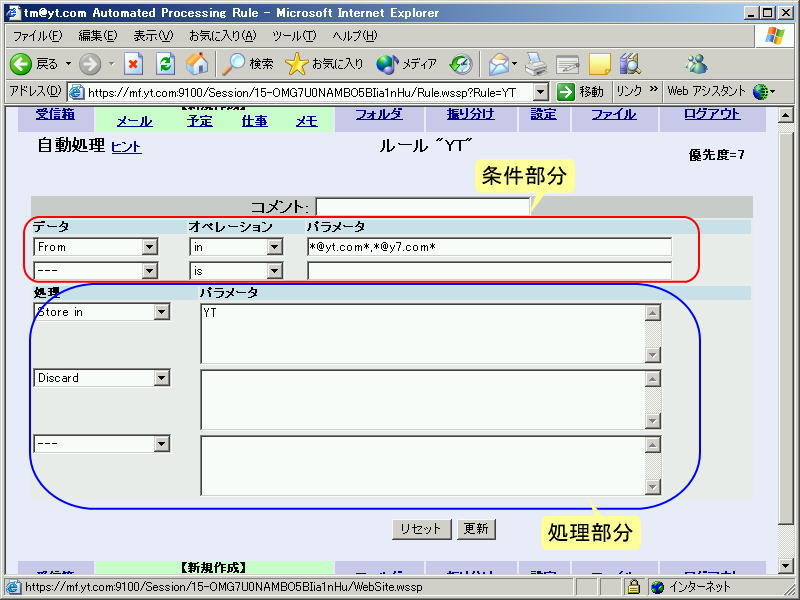800x600 pixels.
Task: Click the browser Back arrow icon
Action: pyautogui.click(x=22, y=64)
